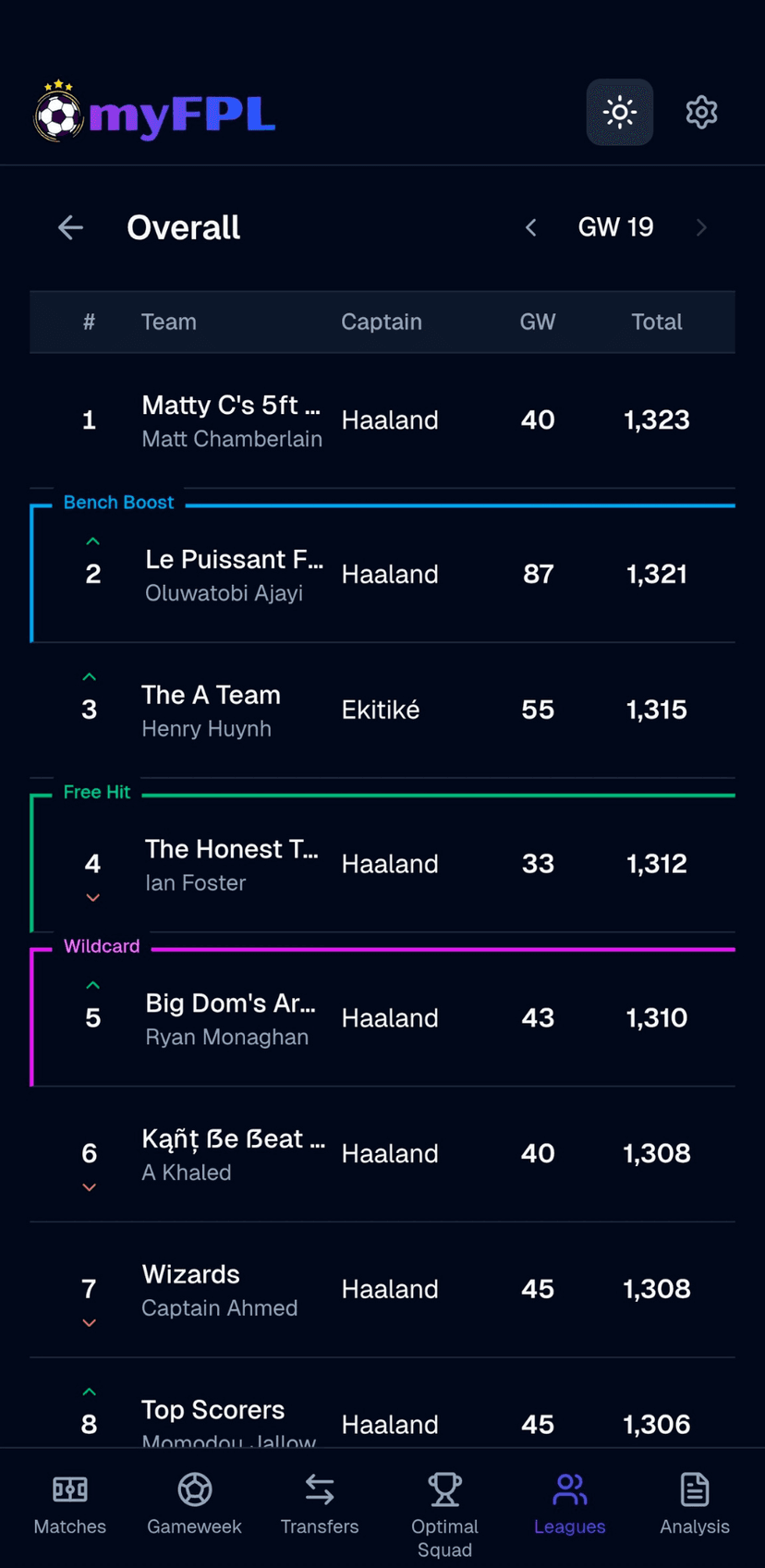Expand Matty C's truncated team name

[231, 405]
